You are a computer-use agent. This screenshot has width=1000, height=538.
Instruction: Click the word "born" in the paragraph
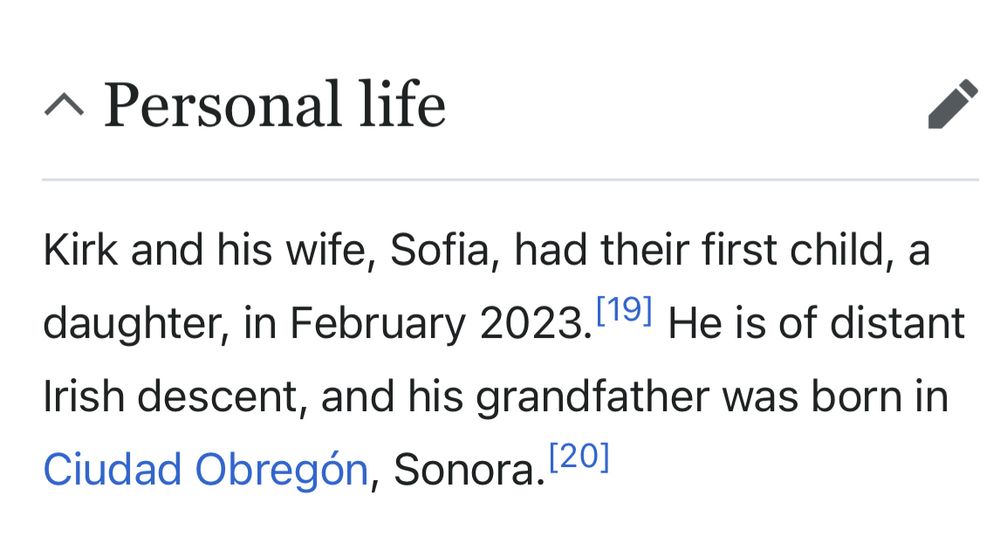pyautogui.click(x=844, y=397)
